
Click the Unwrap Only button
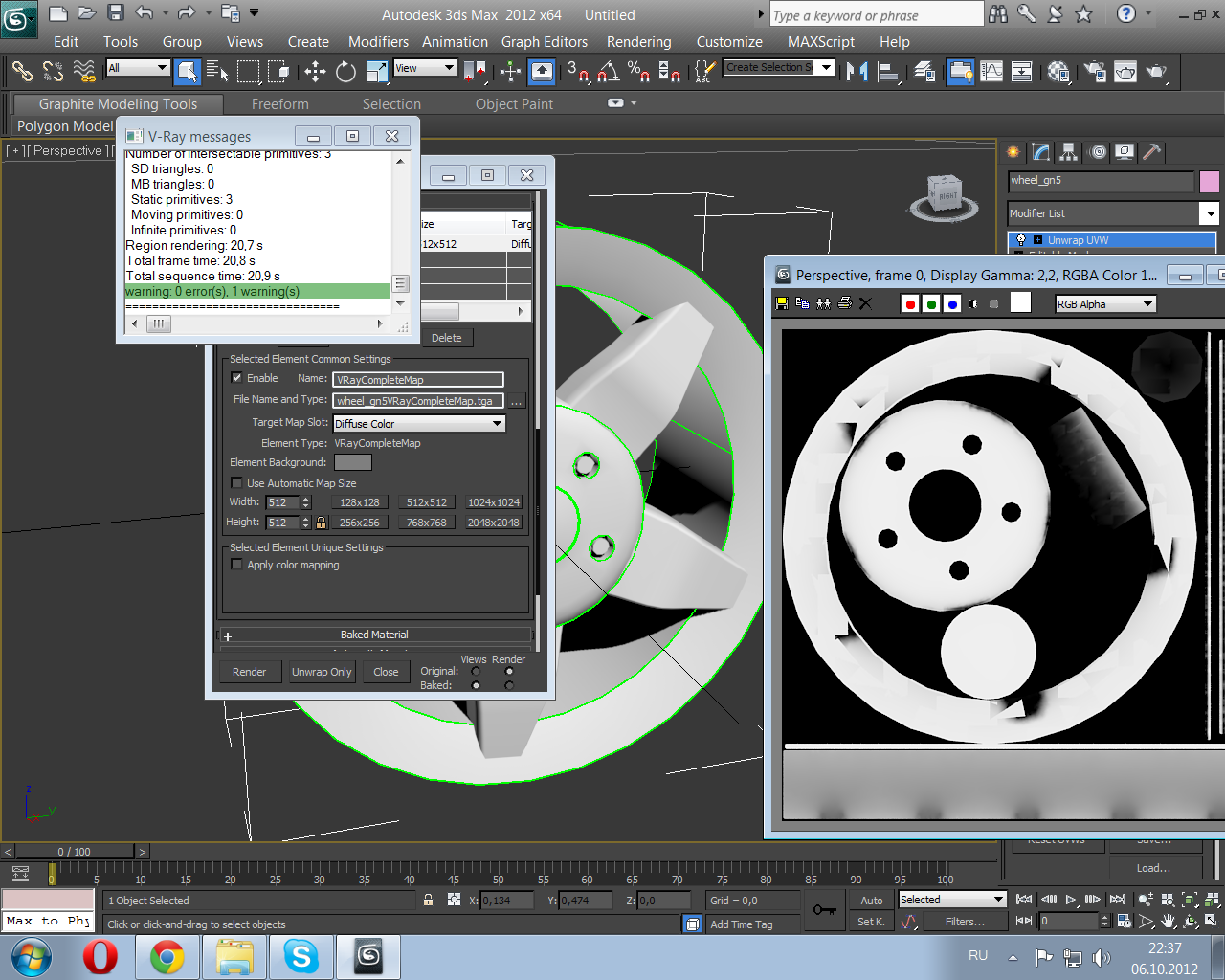(322, 672)
